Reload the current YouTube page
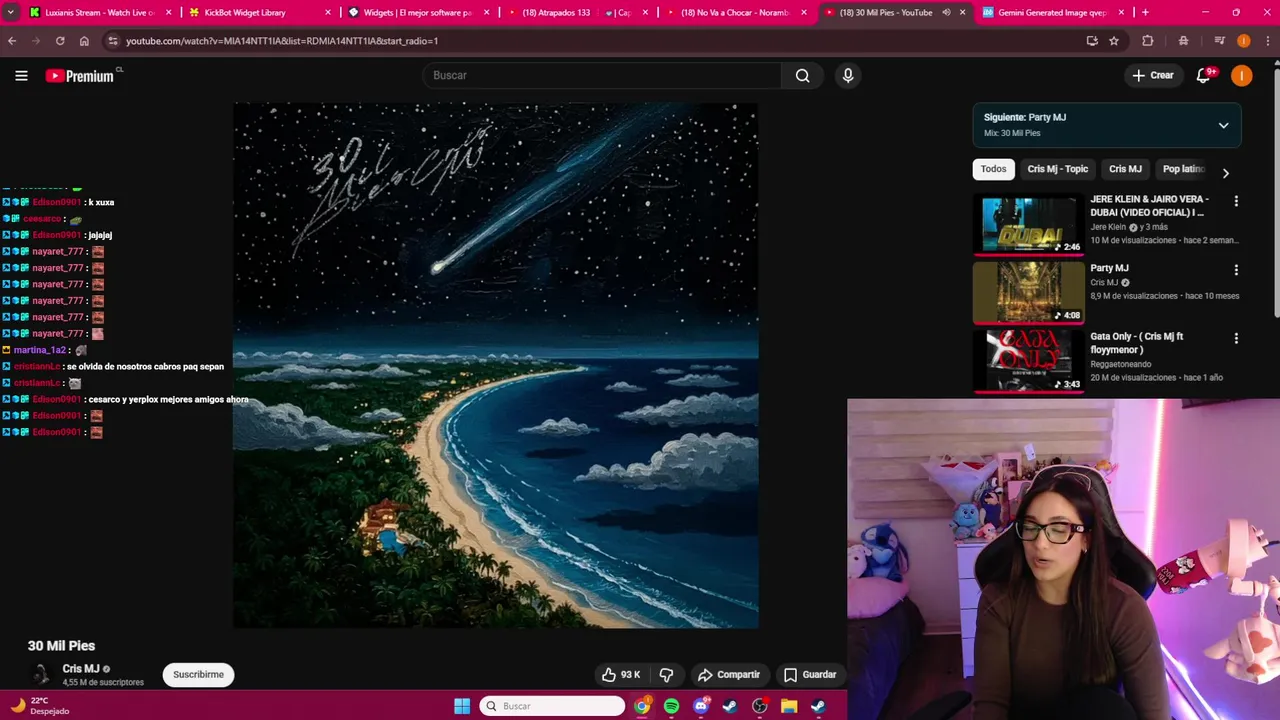 point(60,41)
